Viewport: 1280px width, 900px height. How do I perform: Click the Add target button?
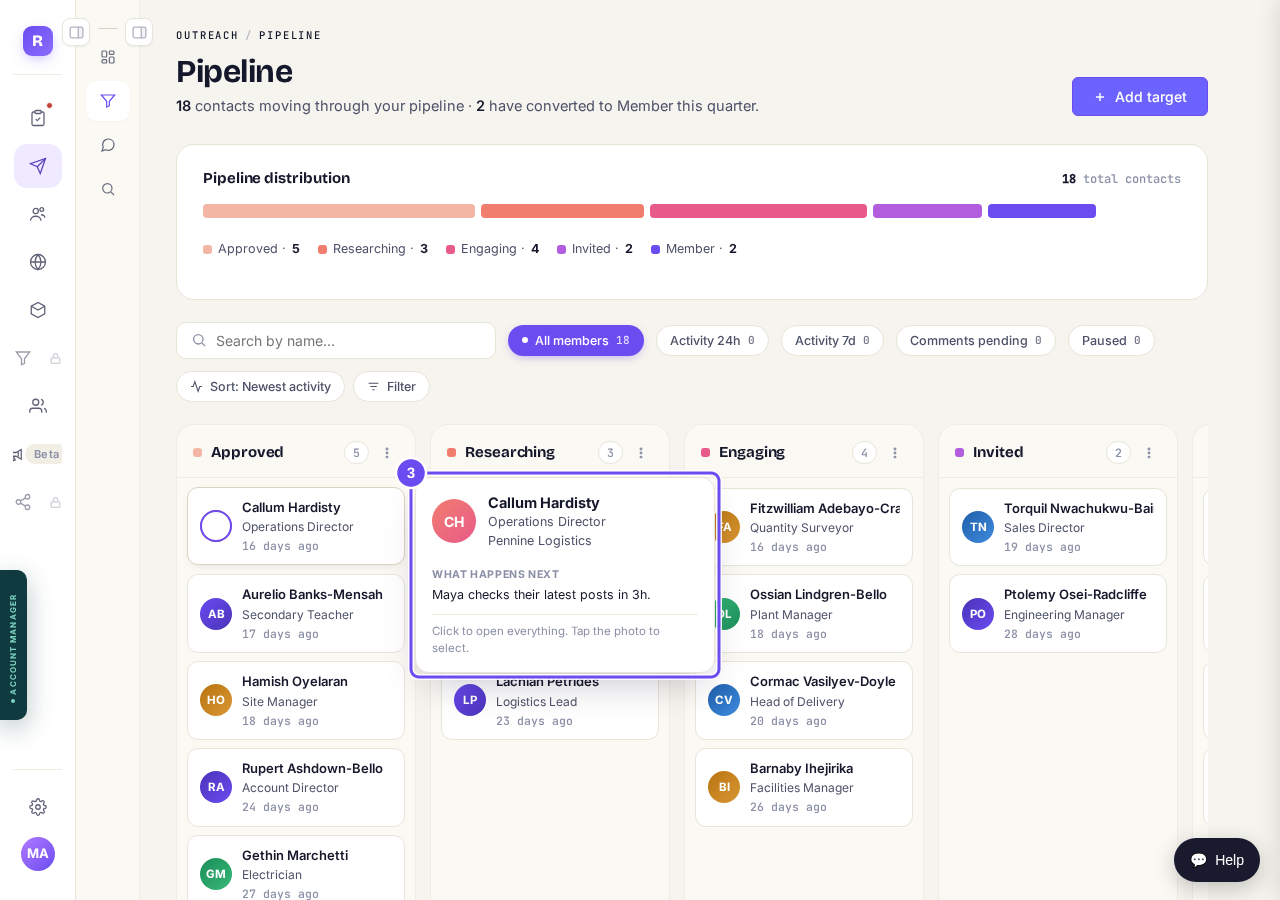[1140, 97]
